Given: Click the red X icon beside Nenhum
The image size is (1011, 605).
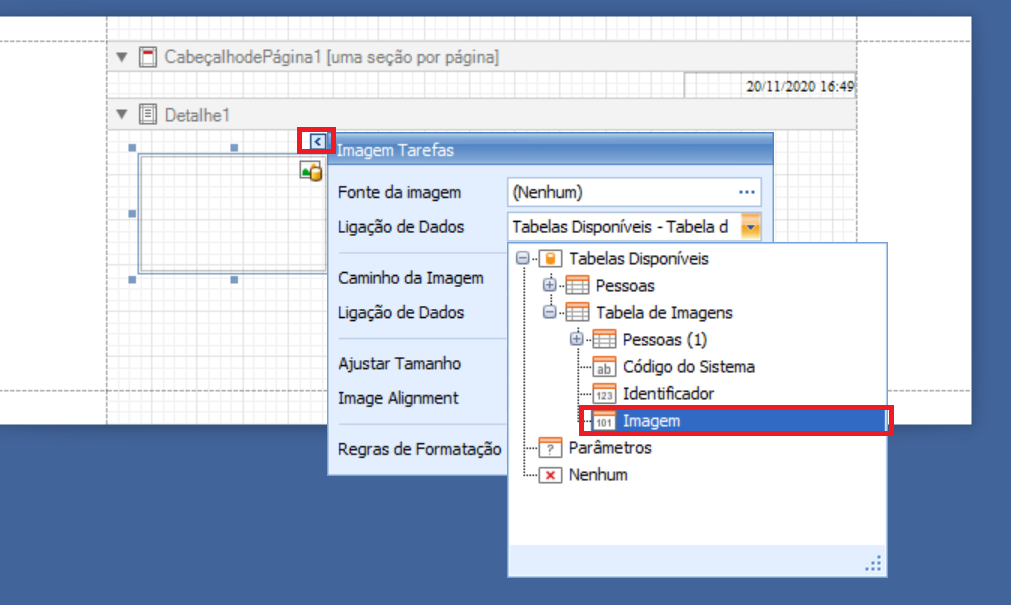Looking at the screenshot, I should (550, 475).
